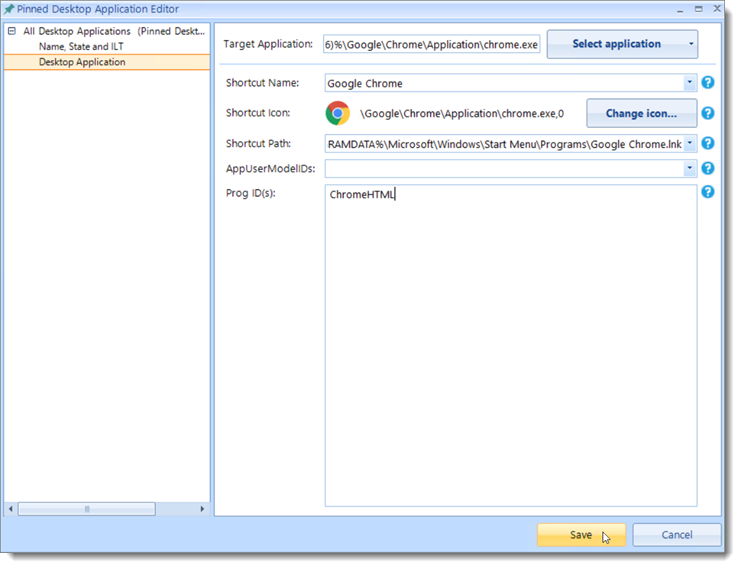Click the tree horizontal scrollbar thumb
Viewport: 740px width, 568px height.
click(x=87, y=509)
